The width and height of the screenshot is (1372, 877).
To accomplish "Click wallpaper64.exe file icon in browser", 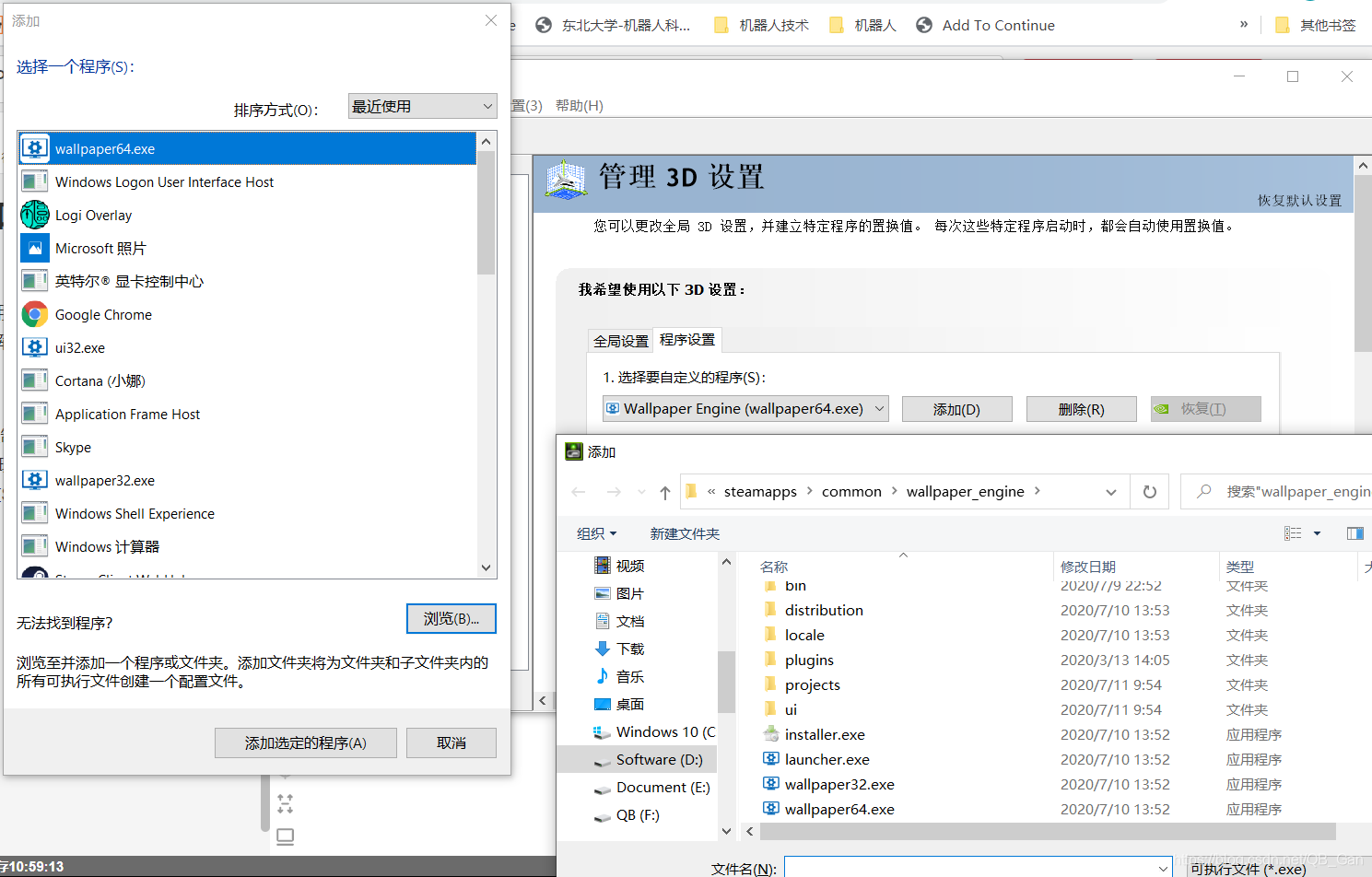I will click(x=771, y=809).
